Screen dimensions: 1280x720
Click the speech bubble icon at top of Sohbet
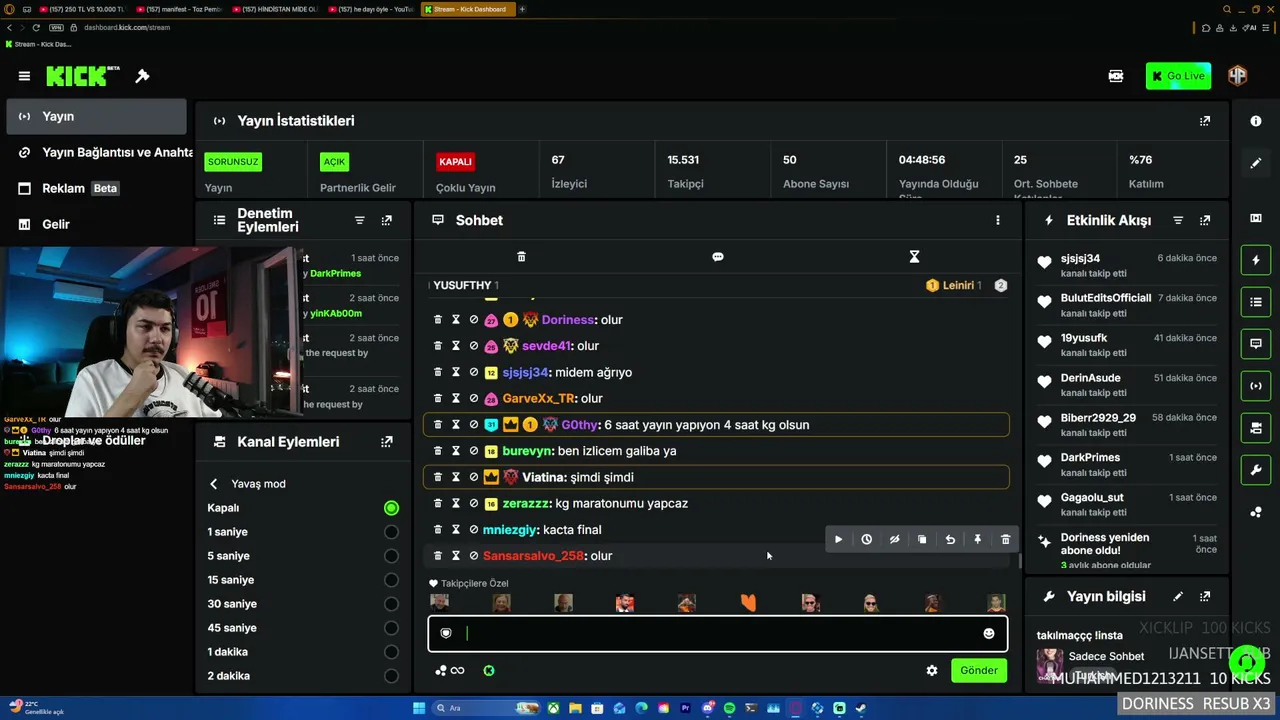pos(717,257)
